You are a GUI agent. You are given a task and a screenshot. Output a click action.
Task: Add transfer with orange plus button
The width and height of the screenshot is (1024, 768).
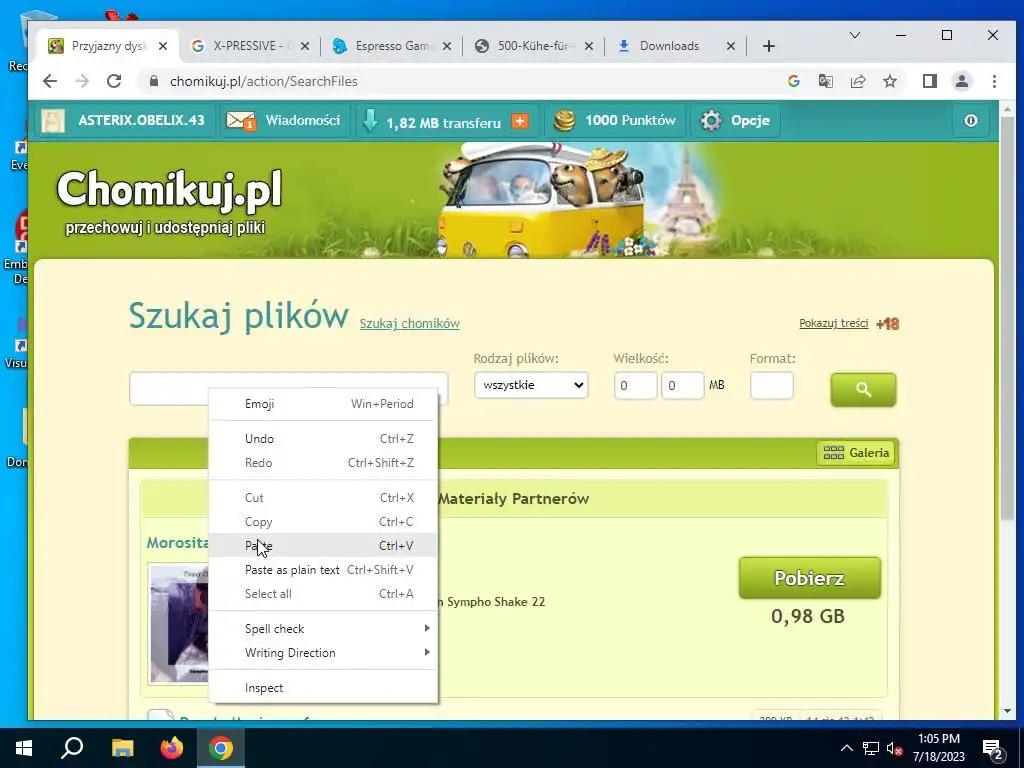[520, 121]
